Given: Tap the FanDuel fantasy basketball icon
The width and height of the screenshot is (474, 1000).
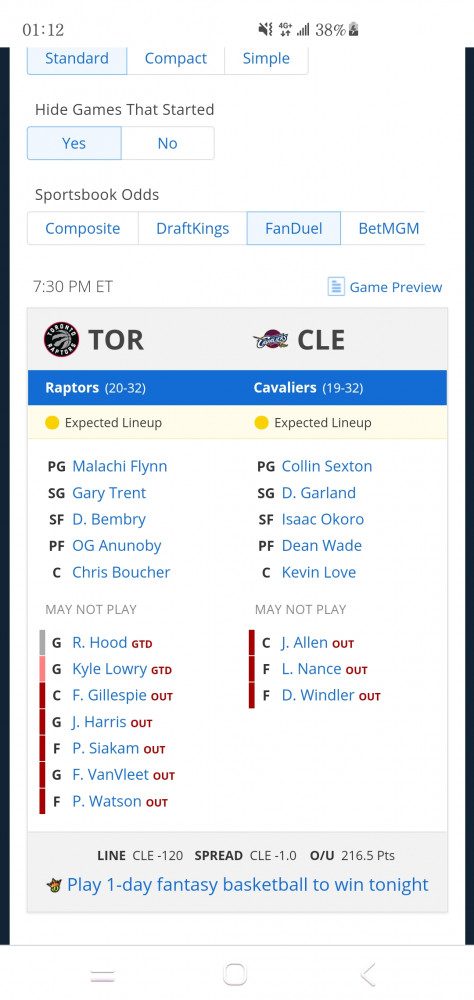Looking at the screenshot, I should [54, 885].
